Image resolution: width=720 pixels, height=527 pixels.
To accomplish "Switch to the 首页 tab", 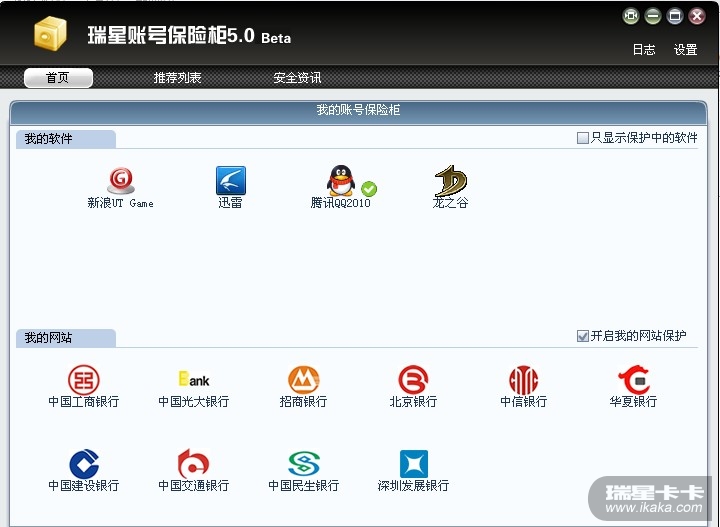I will pyautogui.click(x=58, y=78).
